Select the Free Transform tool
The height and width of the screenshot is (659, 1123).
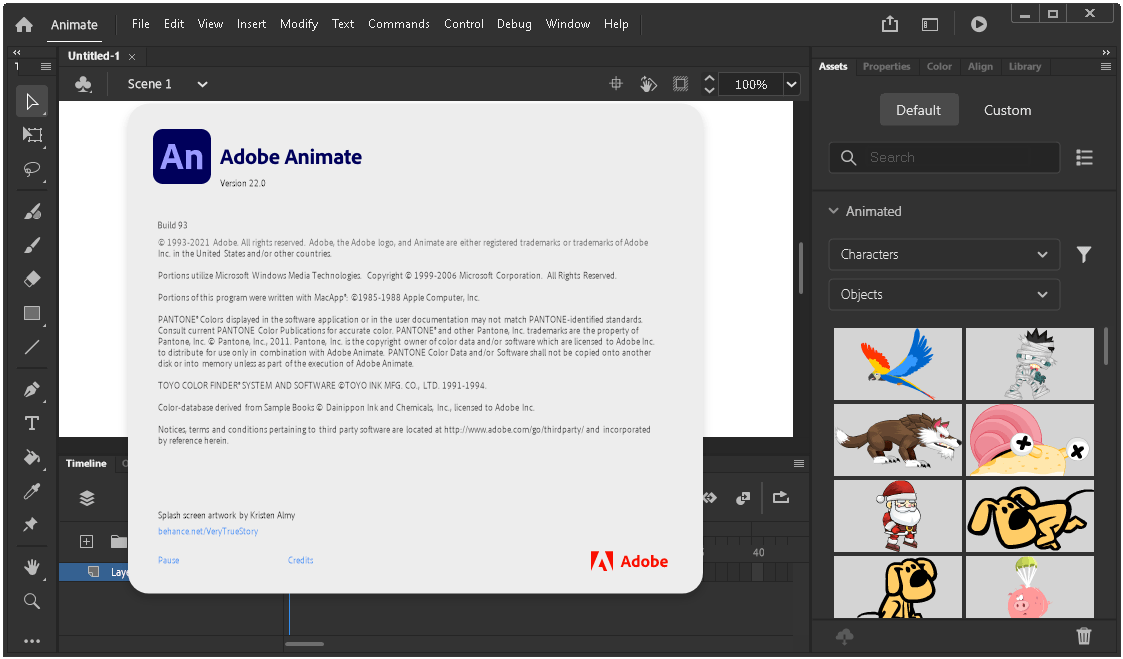coord(32,135)
